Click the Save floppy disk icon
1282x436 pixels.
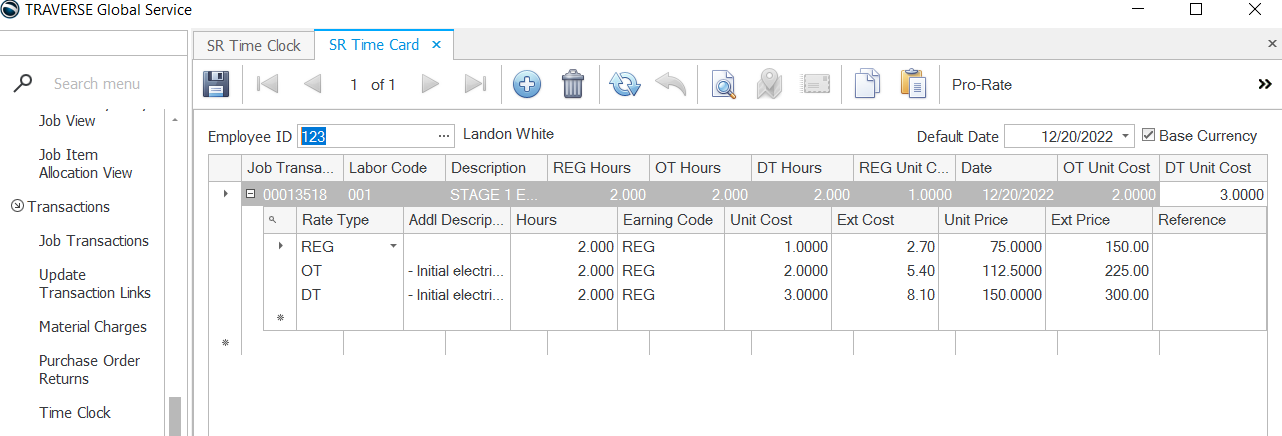[216, 84]
